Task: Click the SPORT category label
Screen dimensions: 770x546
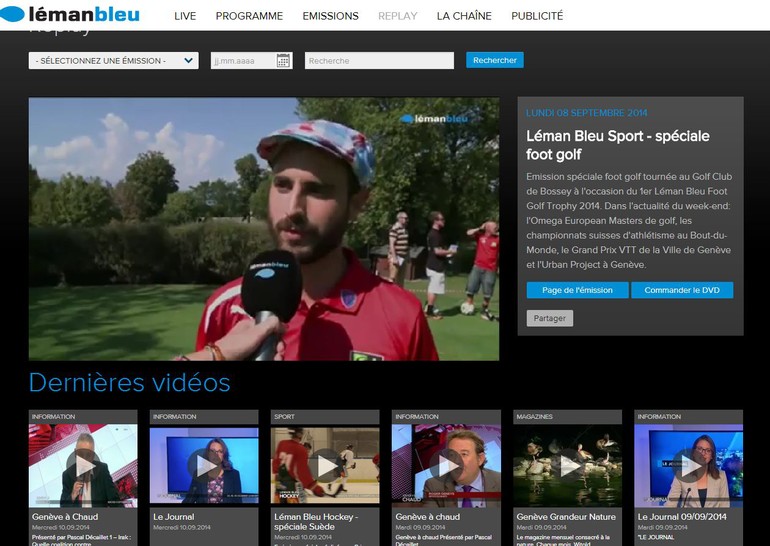Action: 284,416
